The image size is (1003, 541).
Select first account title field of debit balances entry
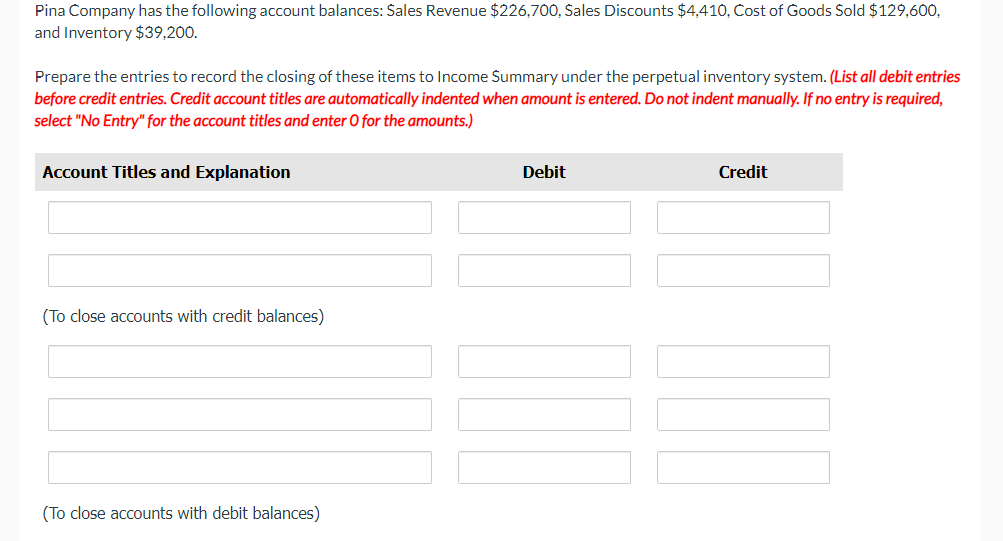240,361
